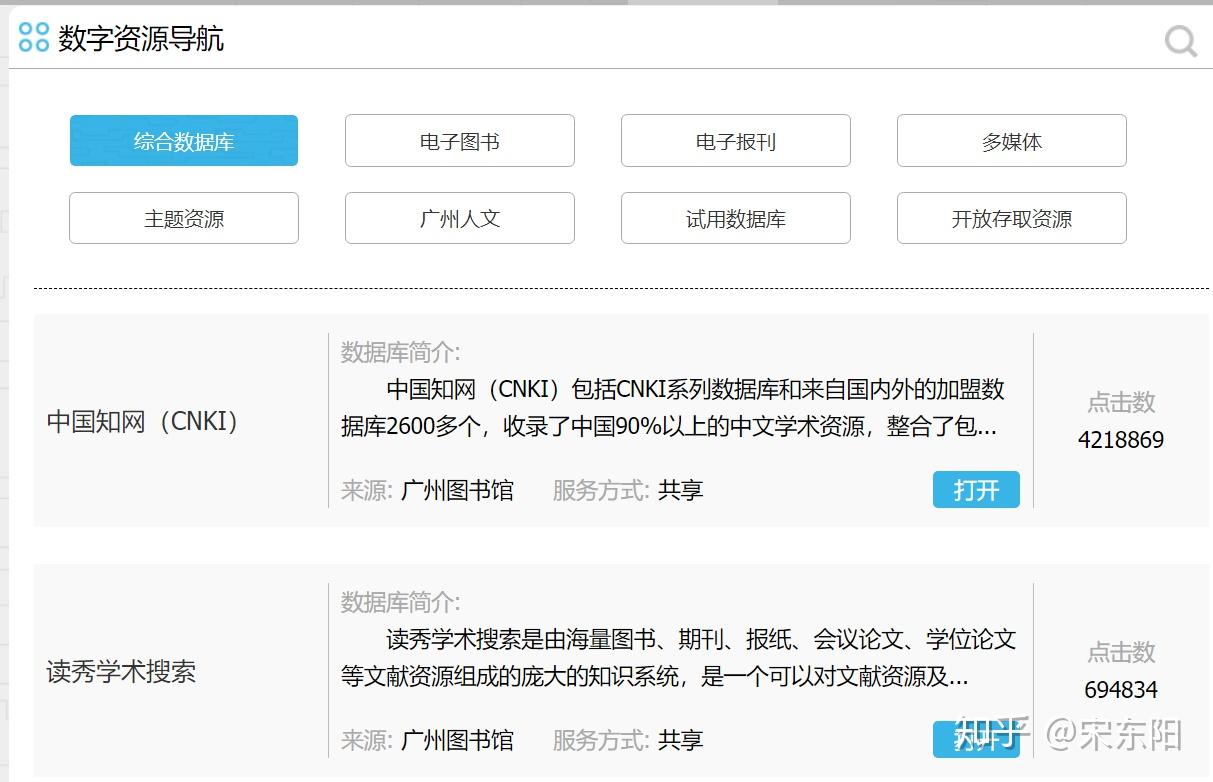Click 打开 button for 中国知网 (CNKI)
This screenshot has height=782, width=1213.
click(x=976, y=490)
